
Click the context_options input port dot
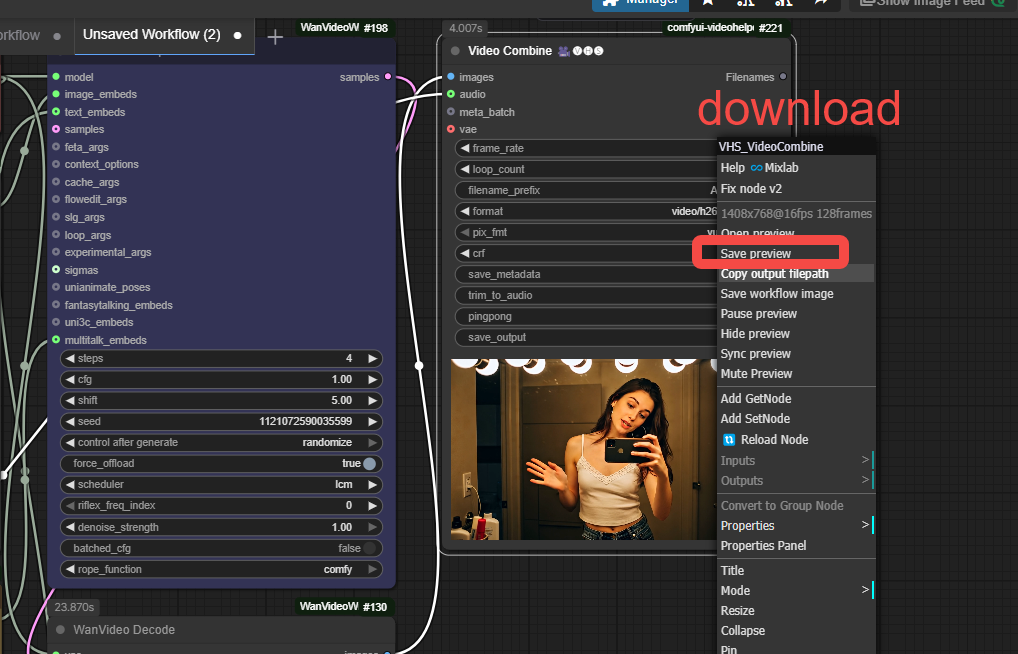coord(56,164)
